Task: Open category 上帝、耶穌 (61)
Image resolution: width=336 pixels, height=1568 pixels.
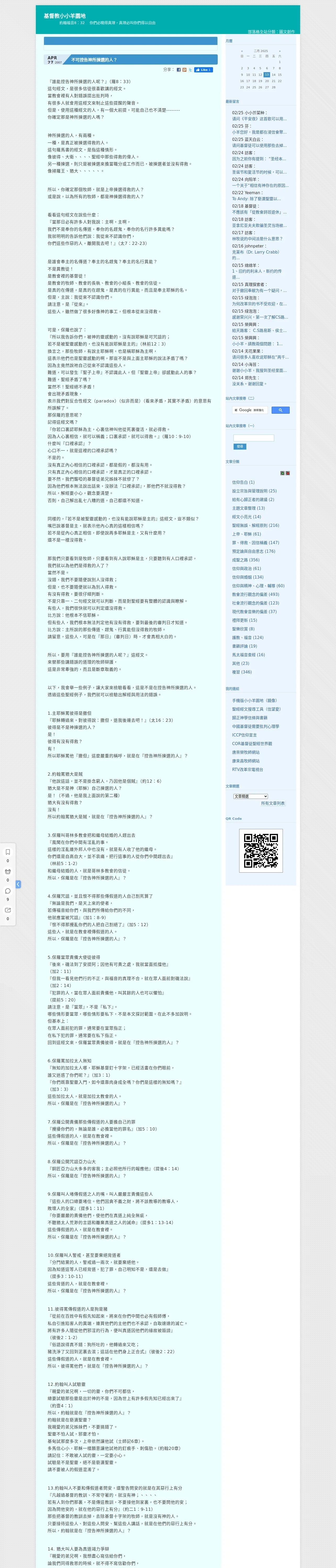Action: coord(246,534)
